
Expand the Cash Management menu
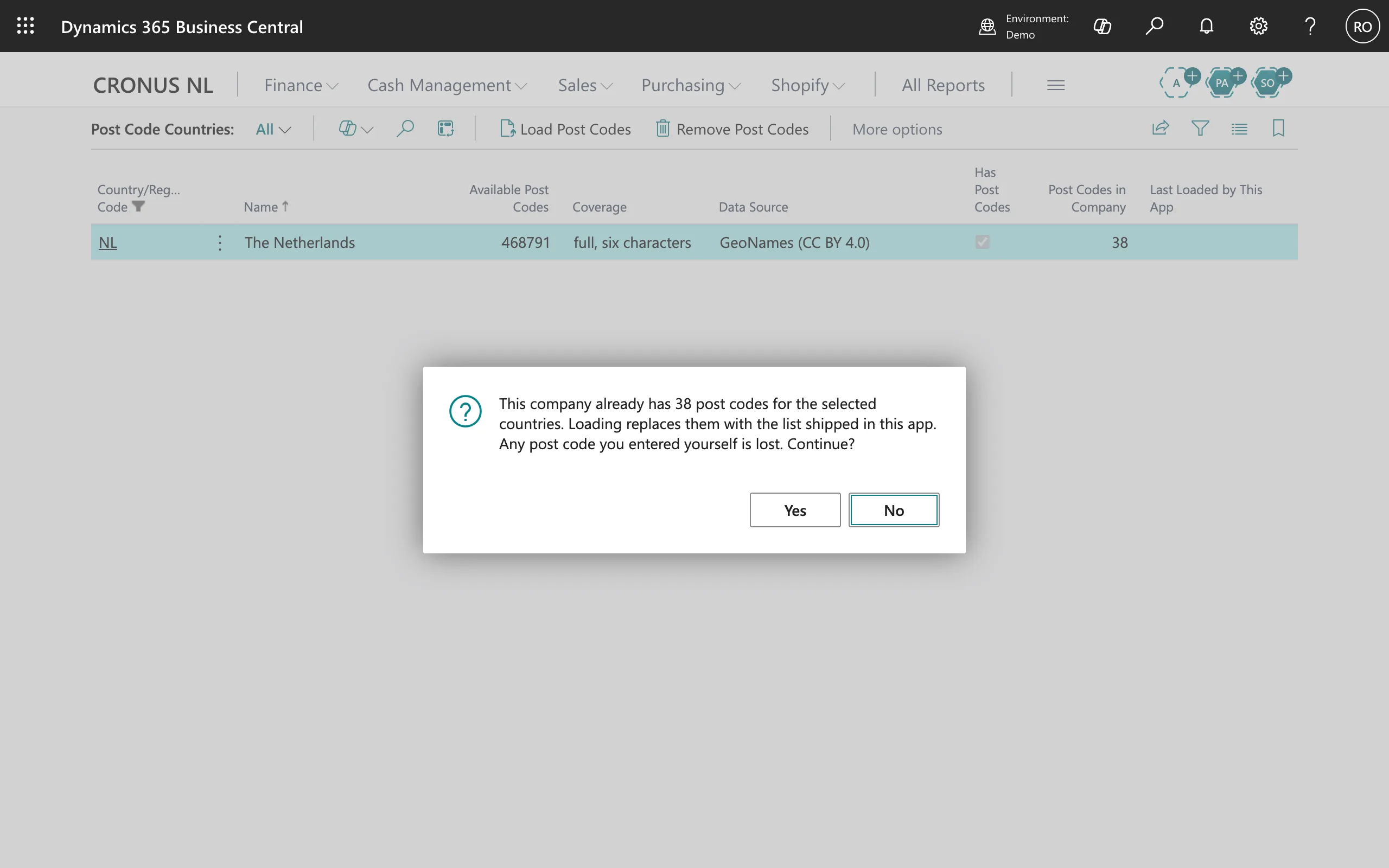click(x=447, y=85)
